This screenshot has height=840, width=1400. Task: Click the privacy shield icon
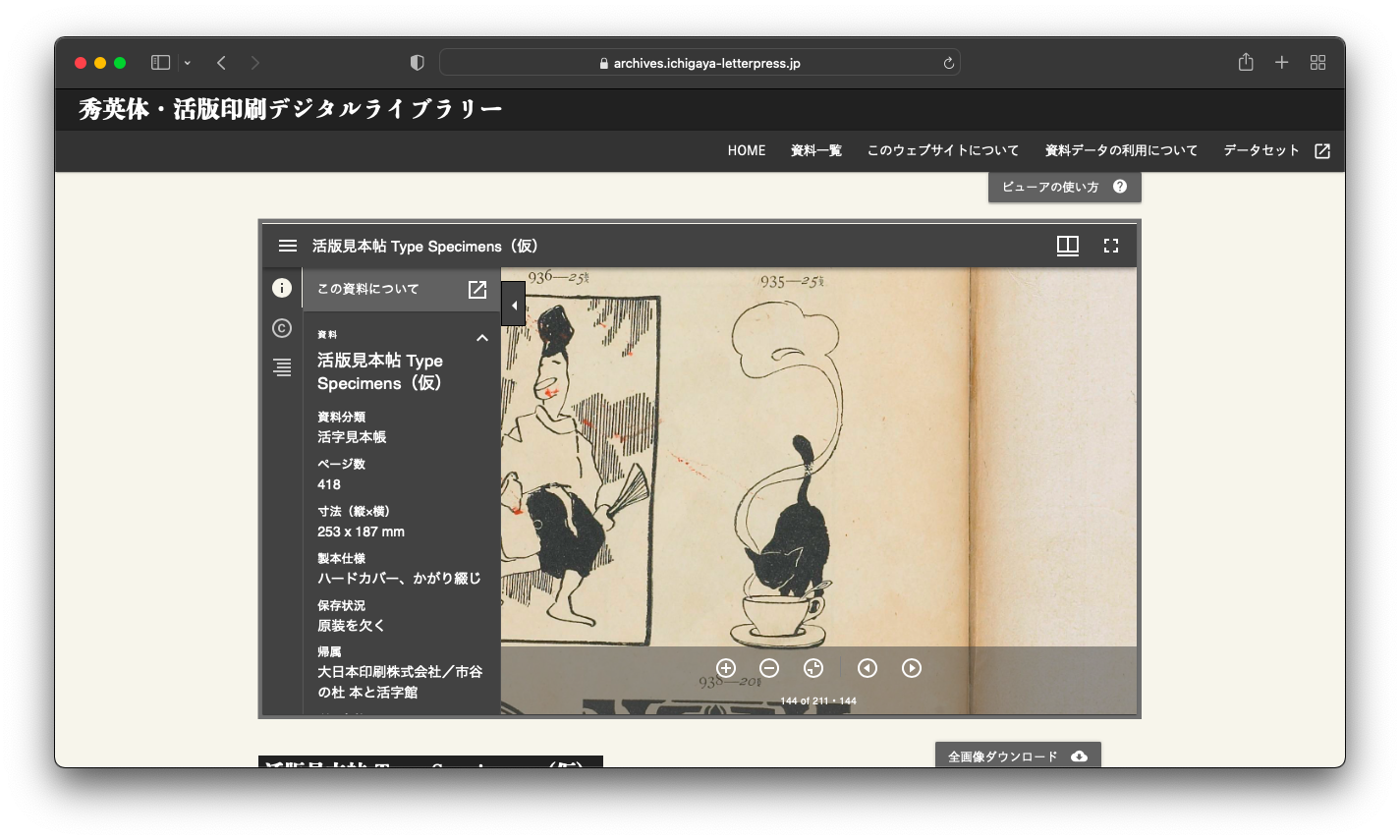tap(417, 63)
